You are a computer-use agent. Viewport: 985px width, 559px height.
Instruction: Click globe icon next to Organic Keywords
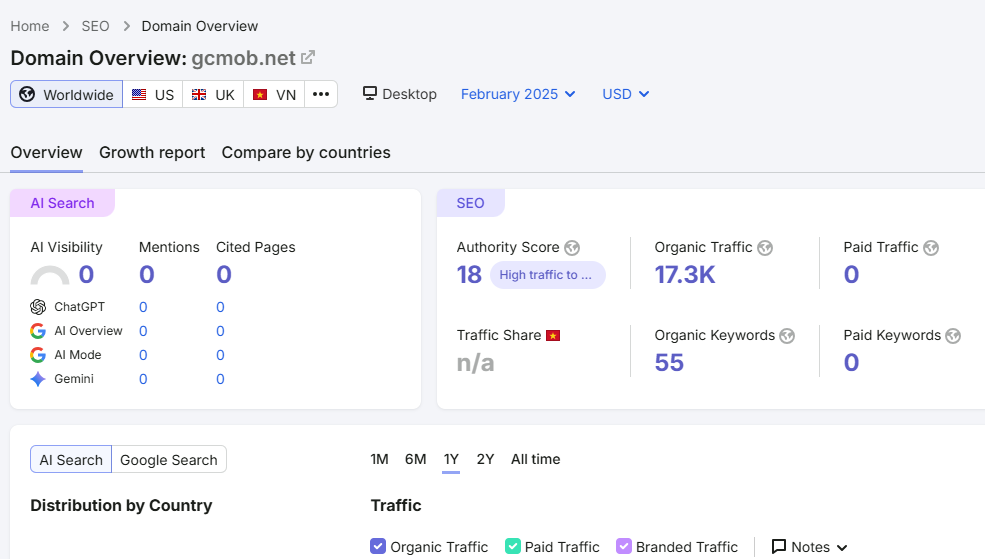point(787,336)
